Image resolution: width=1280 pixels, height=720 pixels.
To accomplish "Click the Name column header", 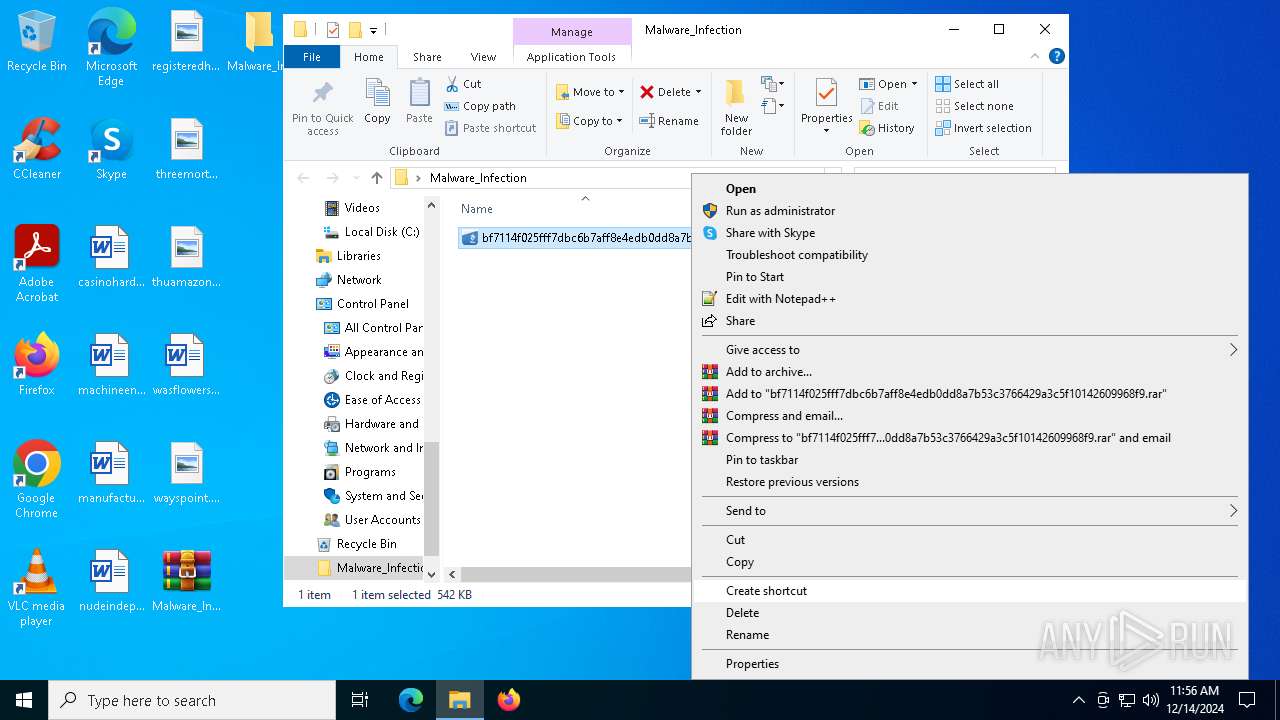I will click(x=477, y=209).
